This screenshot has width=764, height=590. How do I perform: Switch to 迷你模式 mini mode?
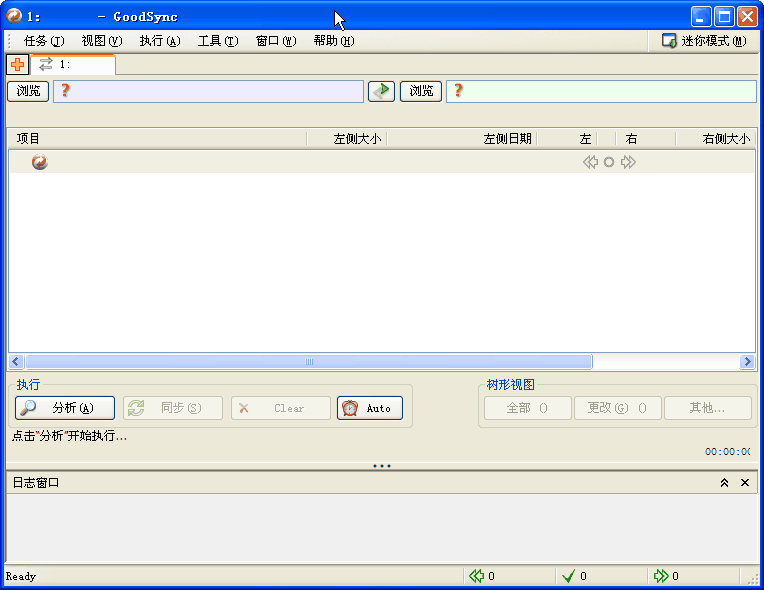point(704,41)
